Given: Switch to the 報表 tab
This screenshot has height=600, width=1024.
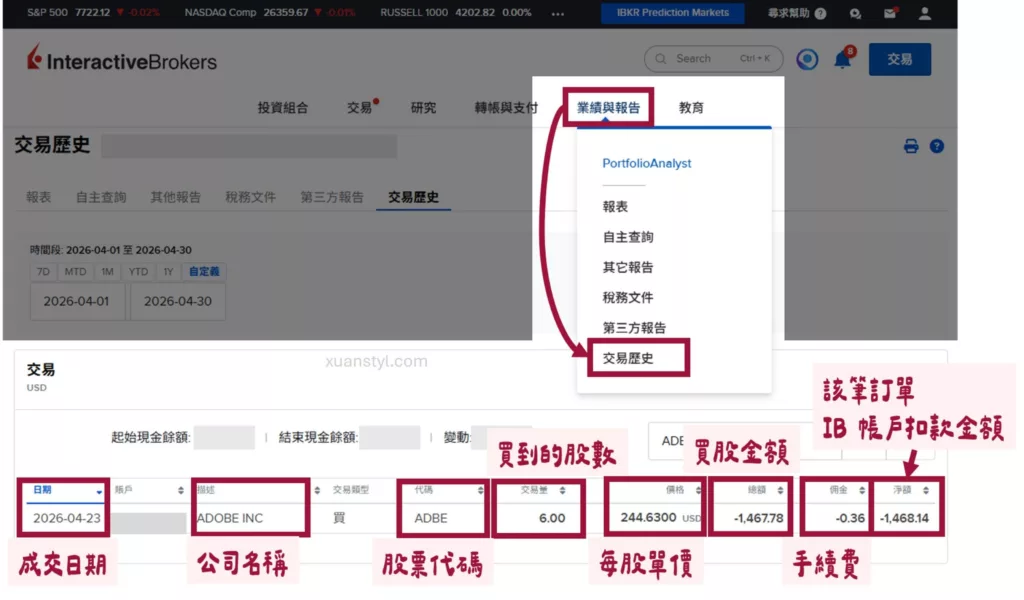Looking at the screenshot, I should tap(39, 197).
